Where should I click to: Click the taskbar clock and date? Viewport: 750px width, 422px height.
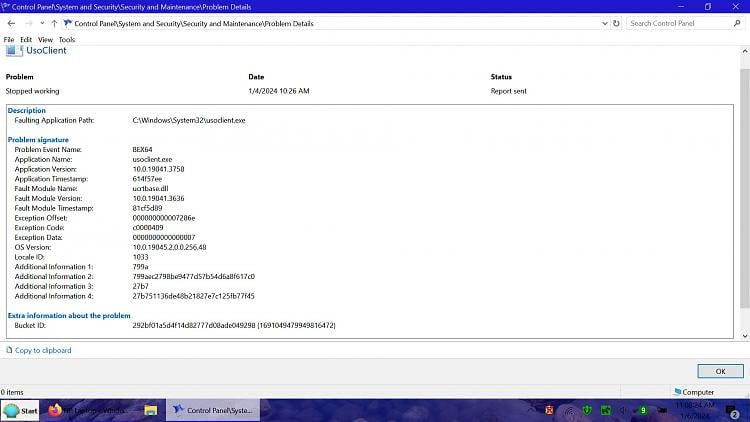click(695, 411)
